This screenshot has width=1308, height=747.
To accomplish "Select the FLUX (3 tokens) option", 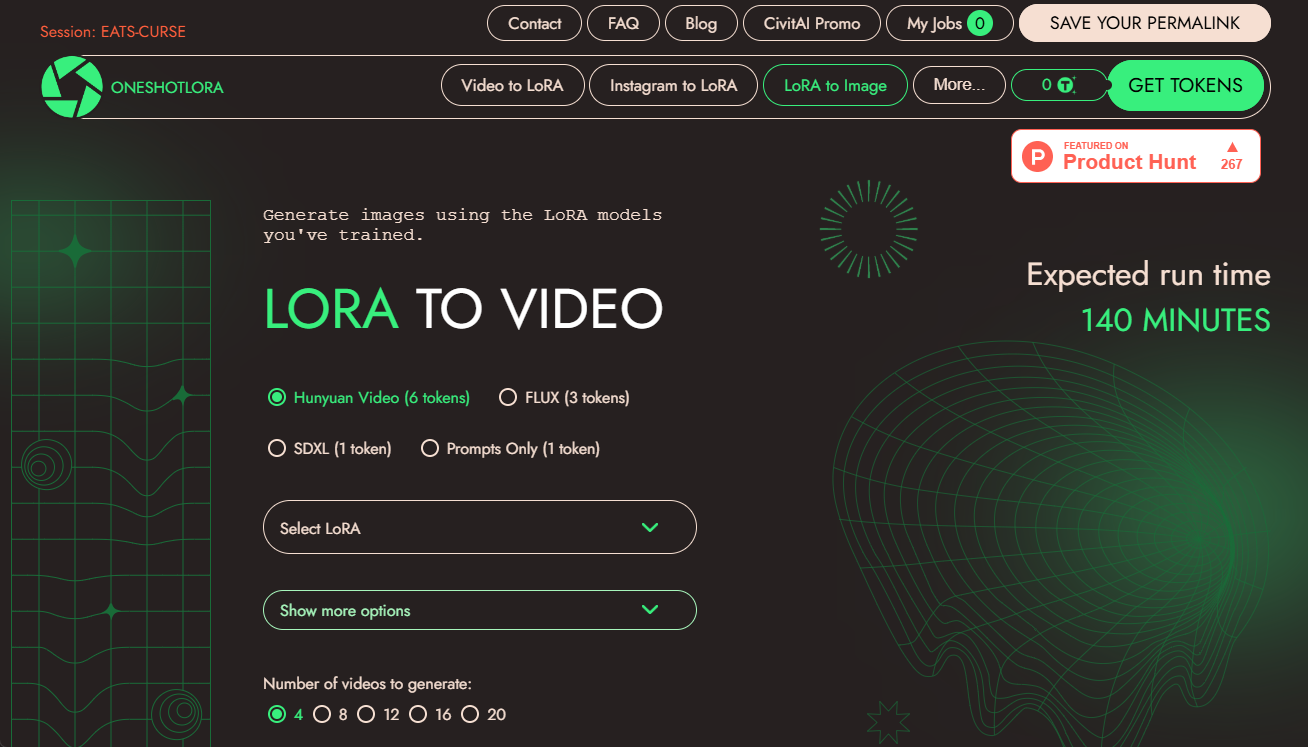I will [x=507, y=398].
